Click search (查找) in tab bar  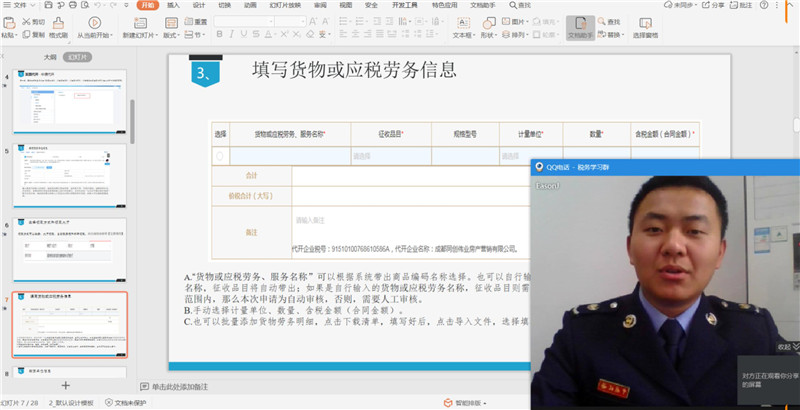pos(520,5)
